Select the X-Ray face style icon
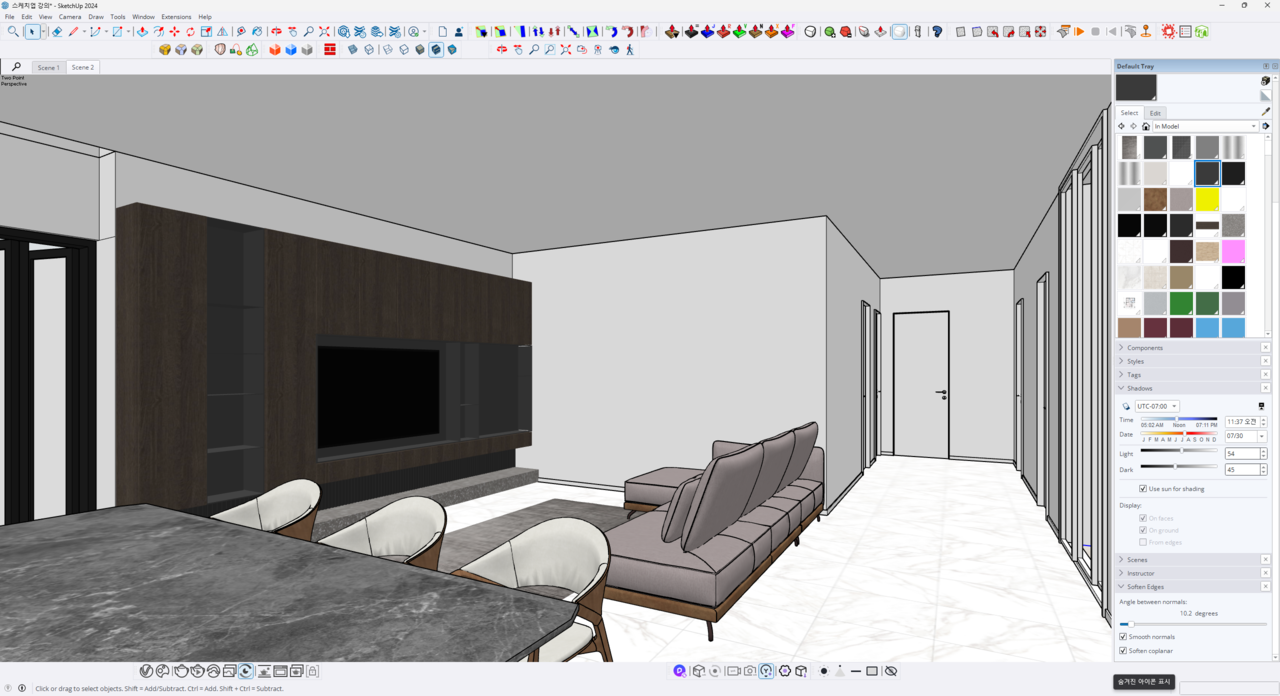Image resolution: width=1280 pixels, height=696 pixels. pos(352,49)
